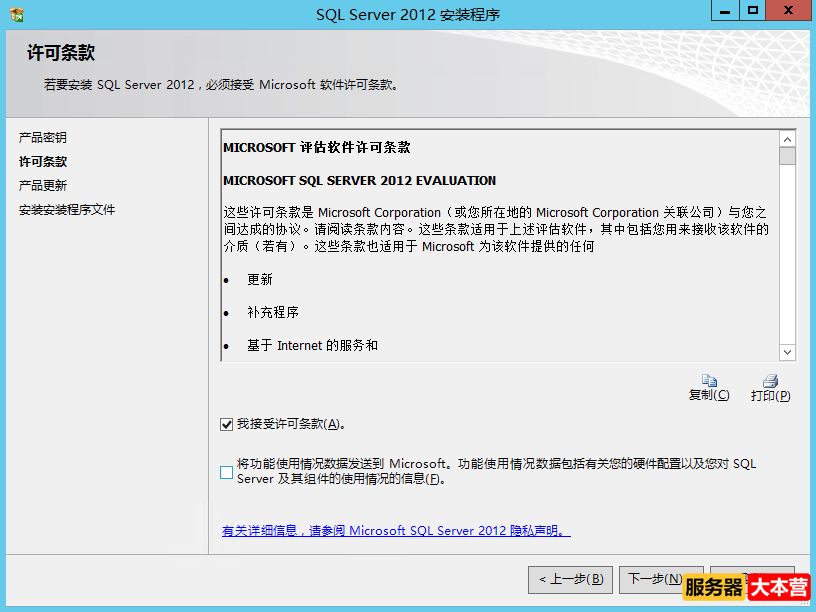Click the heading MICROSOFT 评估软件许可条款

tap(316, 147)
